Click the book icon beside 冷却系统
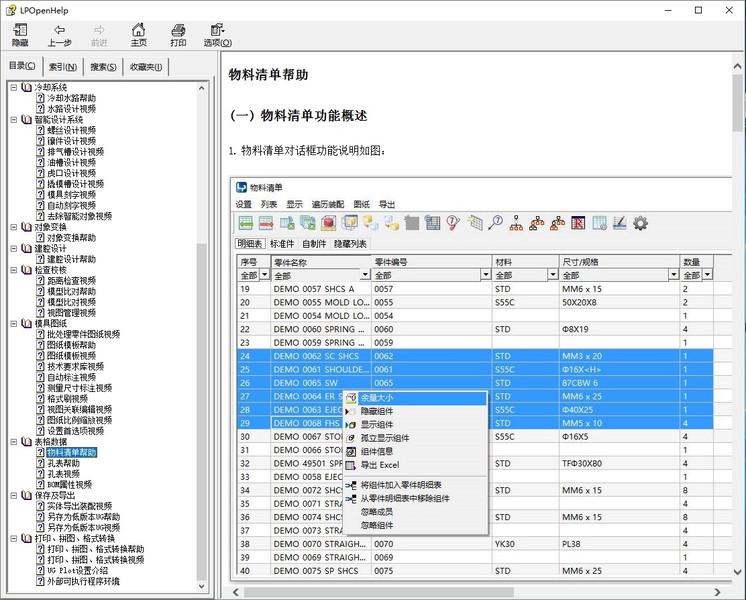The image size is (746, 600). [x=26, y=88]
